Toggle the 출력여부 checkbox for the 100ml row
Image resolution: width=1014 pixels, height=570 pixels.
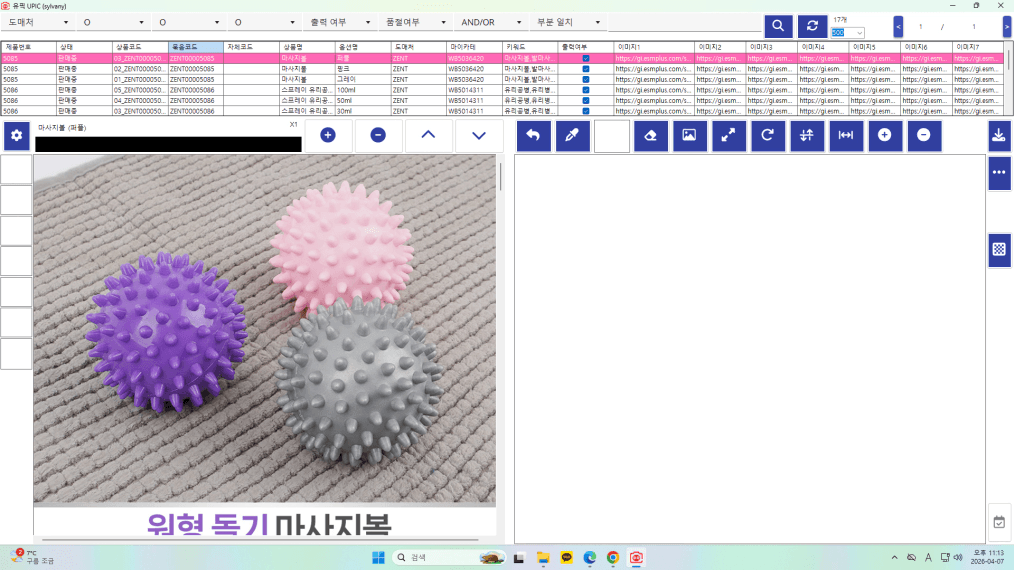(x=586, y=90)
